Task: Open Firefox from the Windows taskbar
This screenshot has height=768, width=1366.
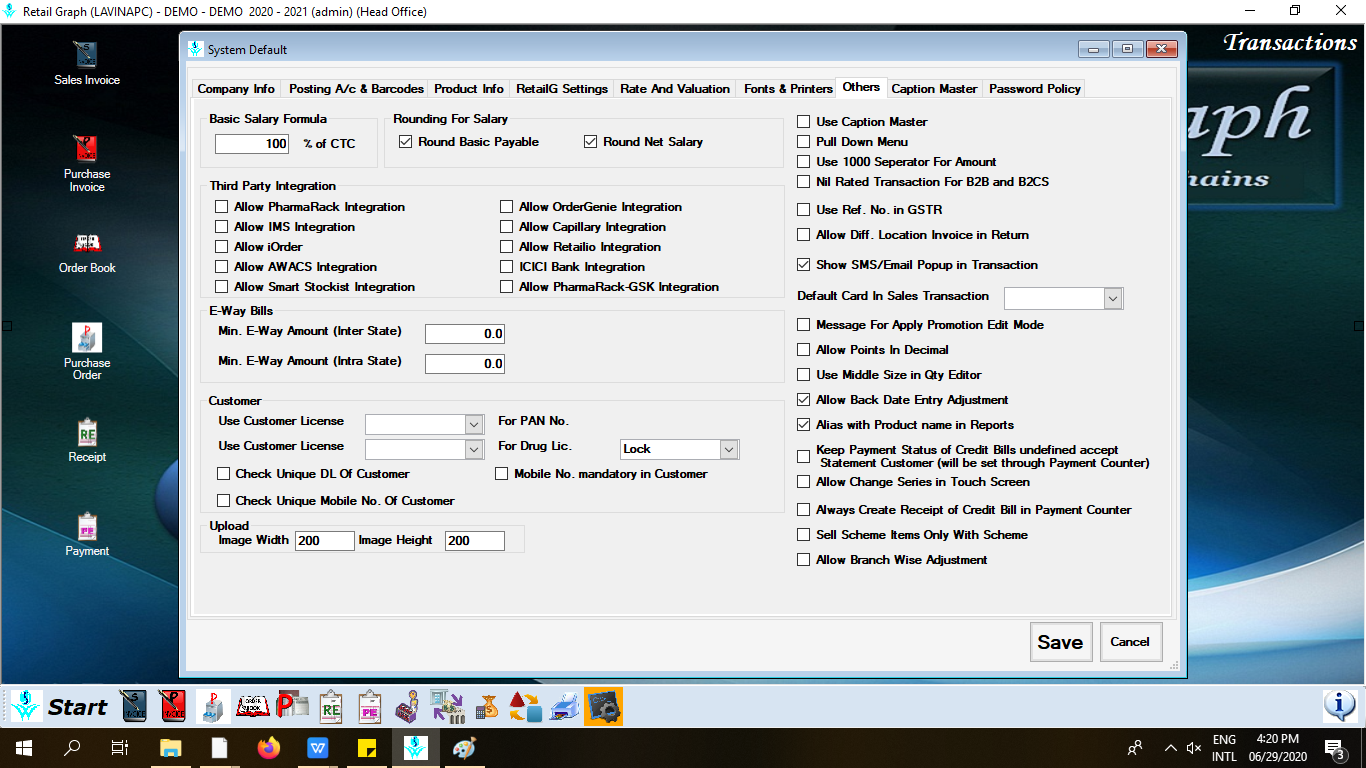Action: [268, 747]
